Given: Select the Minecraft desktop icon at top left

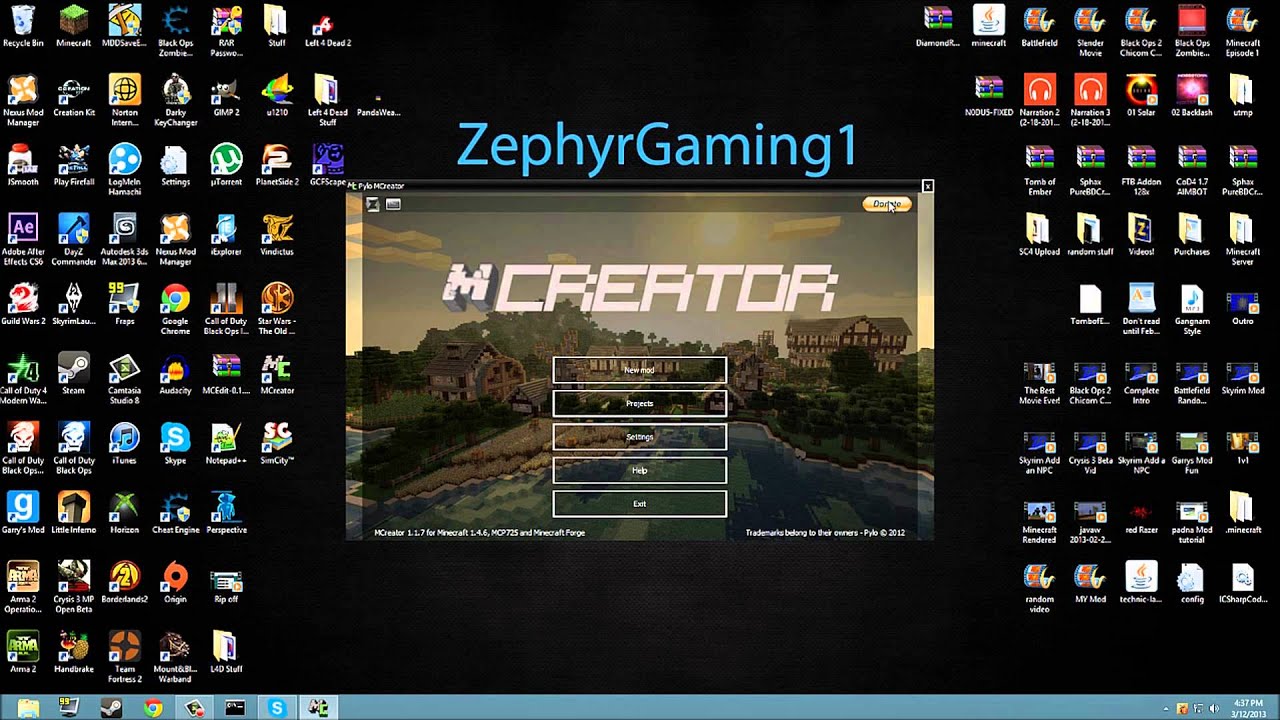Looking at the screenshot, I should click(x=73, y=27).
